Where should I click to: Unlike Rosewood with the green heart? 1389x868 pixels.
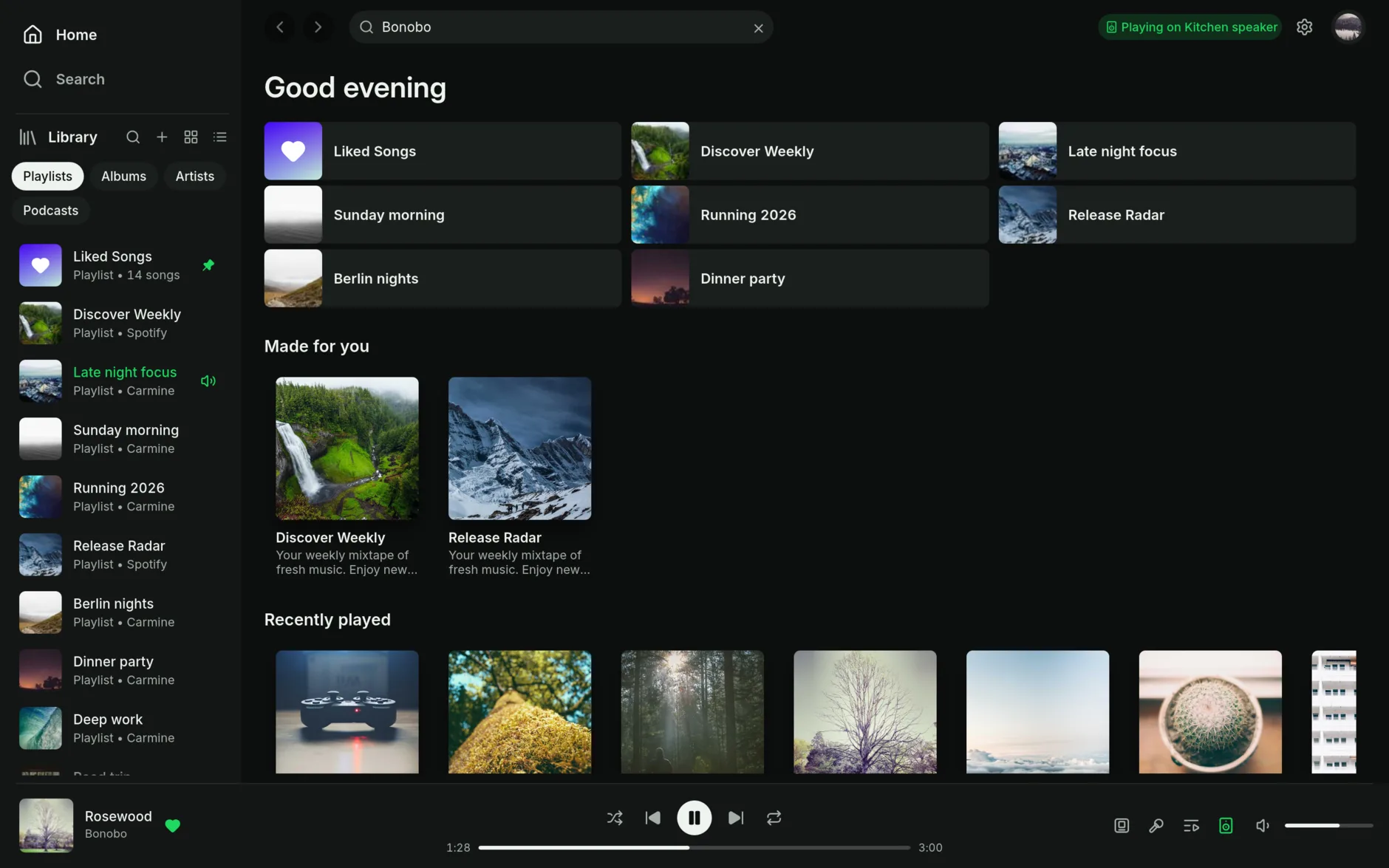(173, 826)
